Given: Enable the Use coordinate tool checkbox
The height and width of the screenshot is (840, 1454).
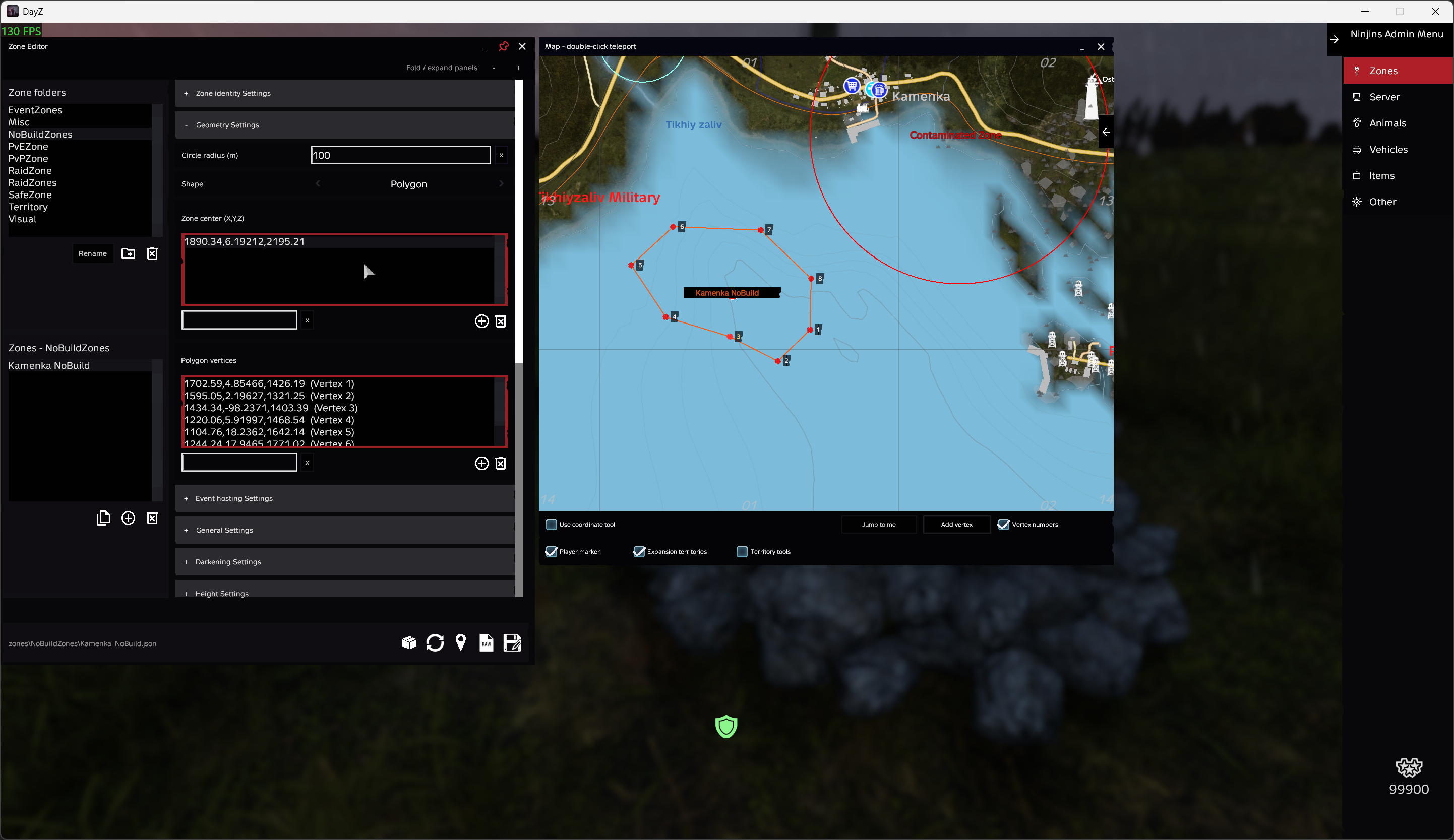Looking at the screenshot, I should (x=552, y=525).
